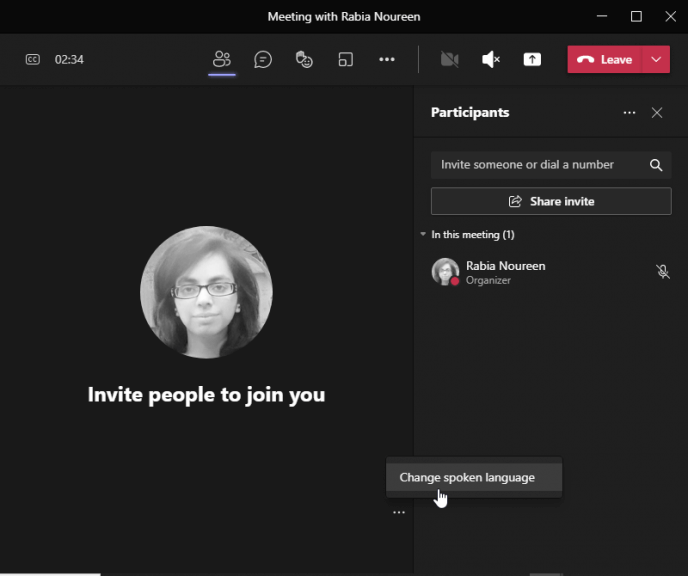Collapse the In this meeting section
Viewport: 688px width, 576px height.
point(423,234)
